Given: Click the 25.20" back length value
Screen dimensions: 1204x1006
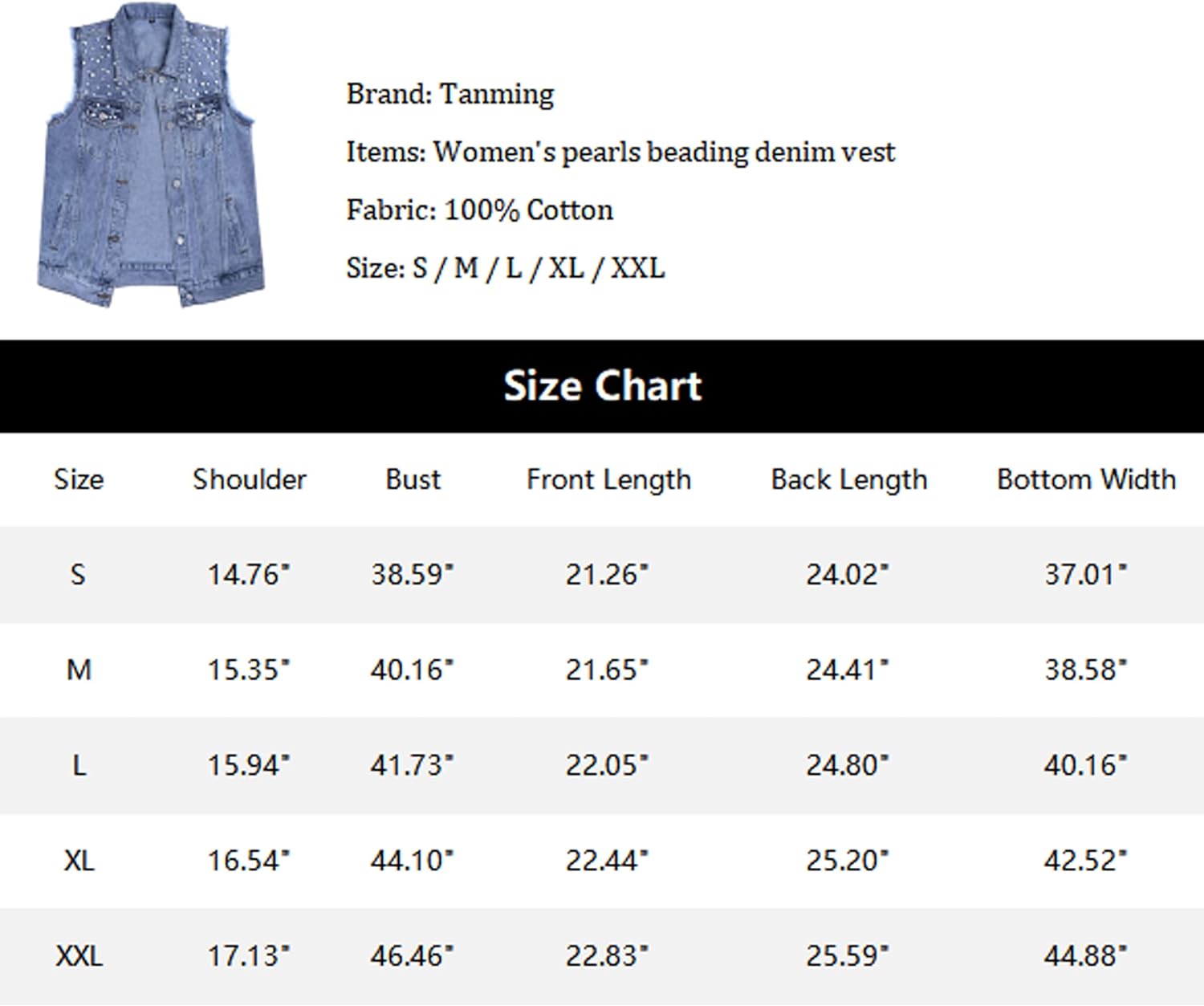Looking at the screenshot, I should 848,861.
